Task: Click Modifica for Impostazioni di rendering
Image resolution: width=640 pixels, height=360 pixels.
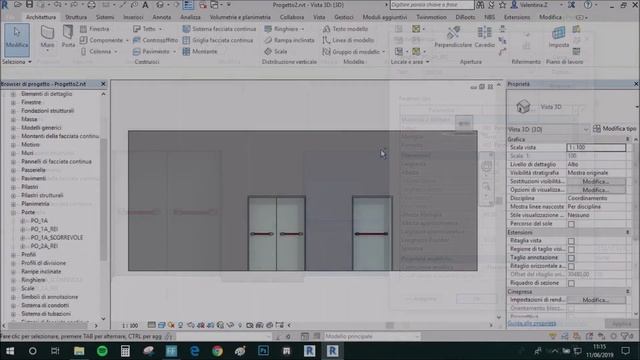Action: [596, 300]
